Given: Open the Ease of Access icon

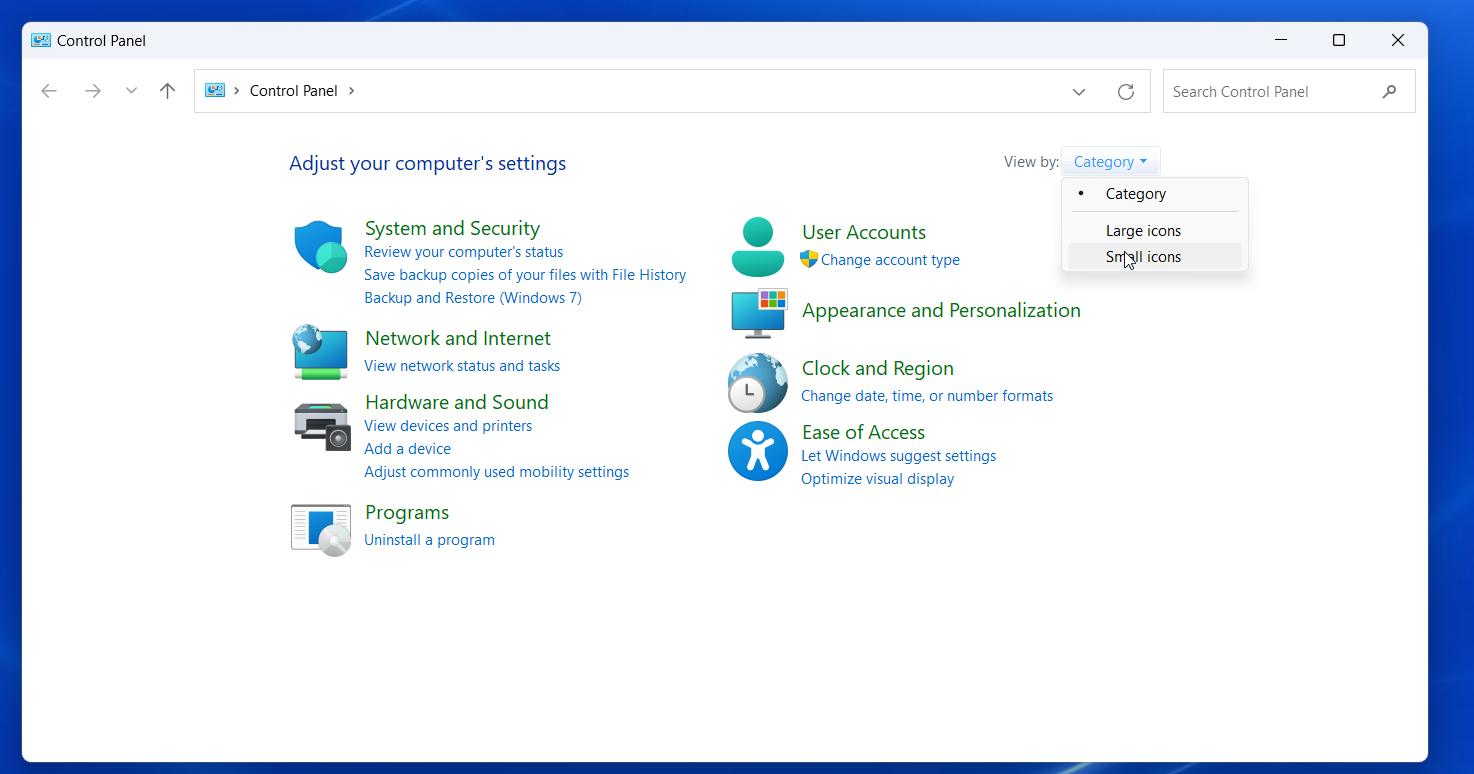Looking at the screenshot, I should click(758, 451).
